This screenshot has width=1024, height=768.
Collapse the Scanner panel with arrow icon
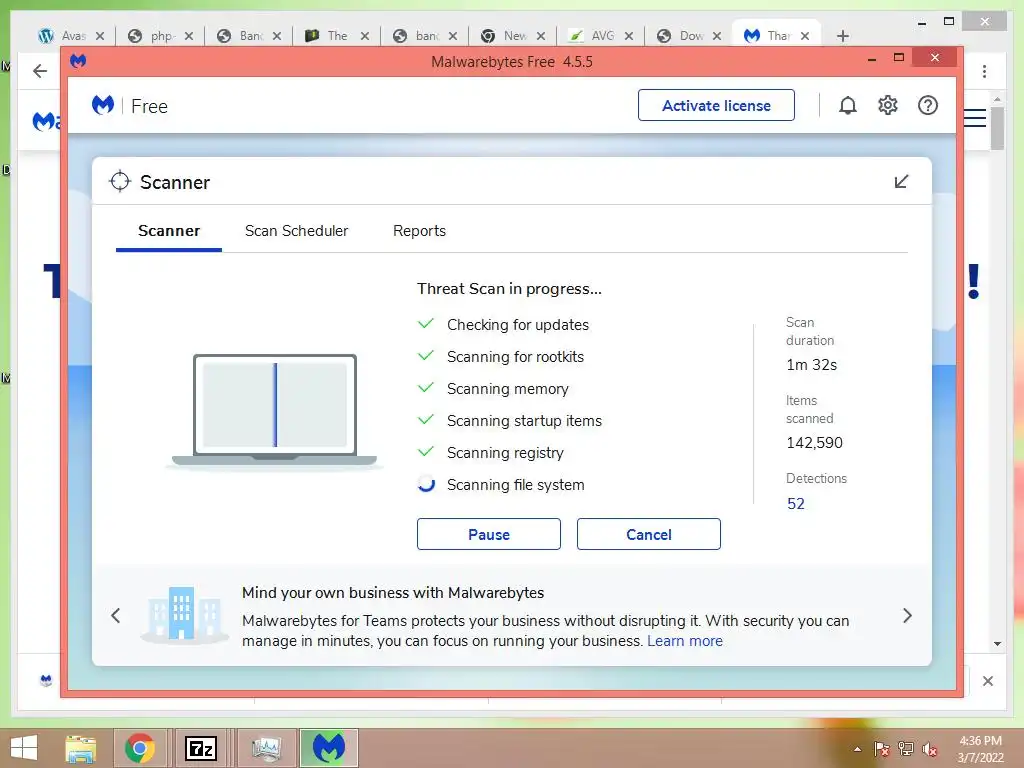(x=901, y=182)
